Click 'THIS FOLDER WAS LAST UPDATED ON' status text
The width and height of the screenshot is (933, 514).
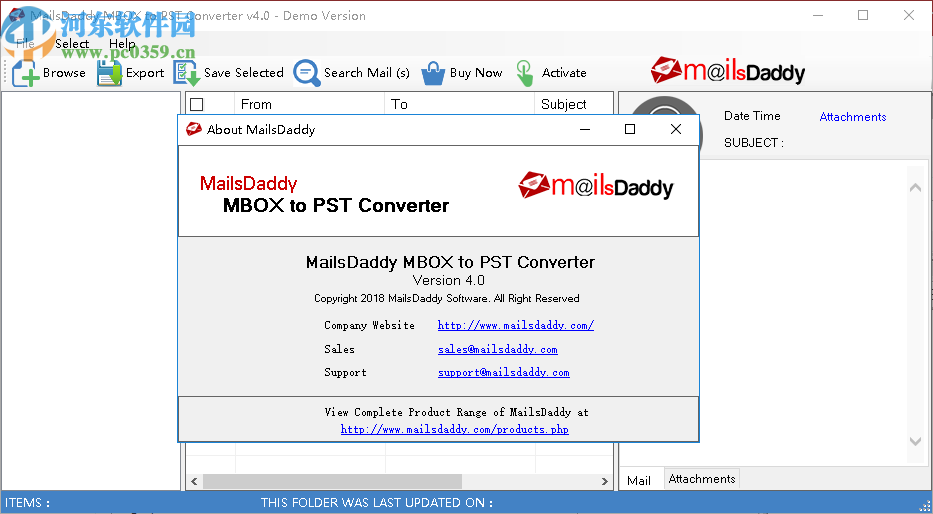point(377,503)
